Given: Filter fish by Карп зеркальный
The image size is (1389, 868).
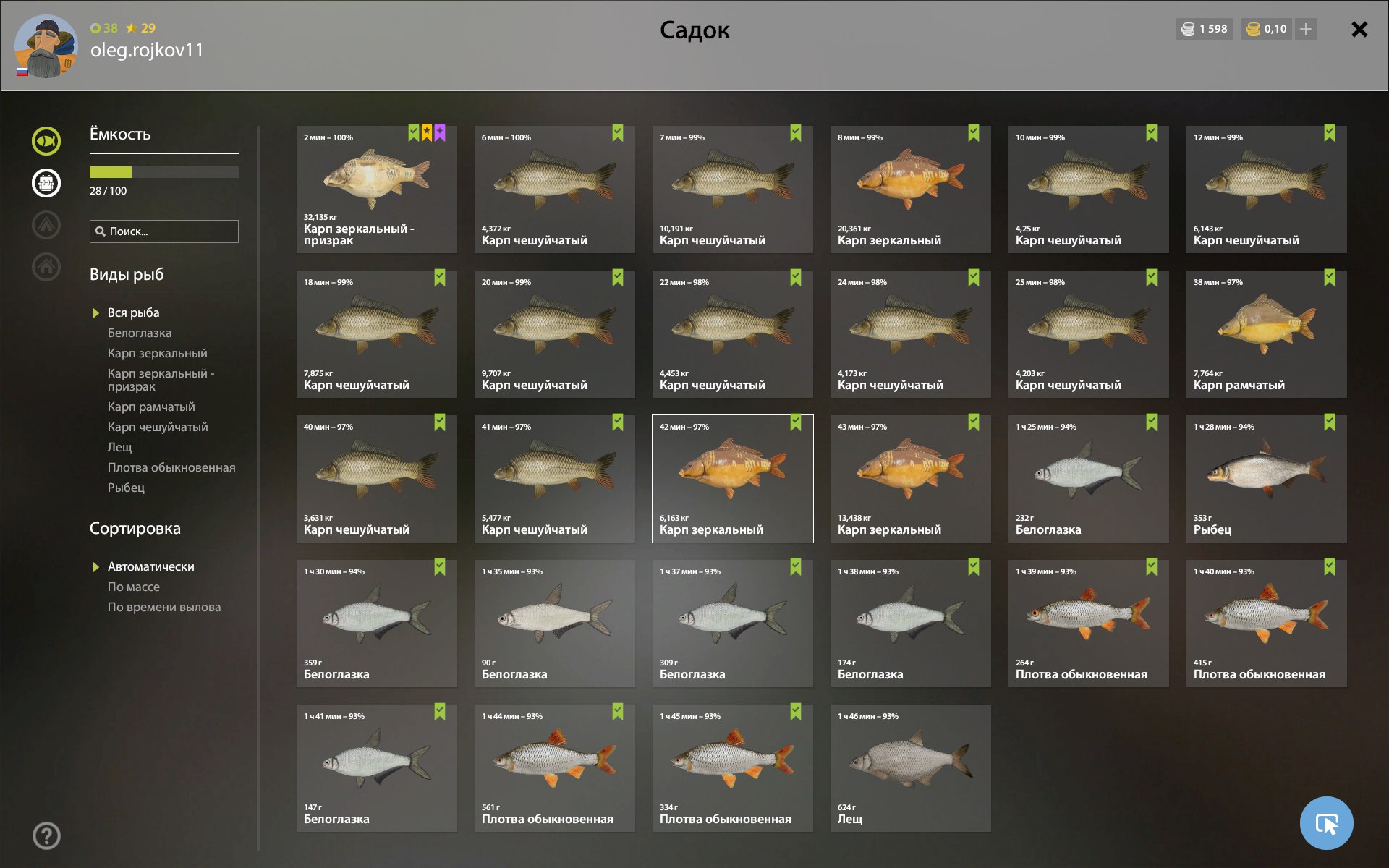Looking at the screenshot, I should point(157,353).
